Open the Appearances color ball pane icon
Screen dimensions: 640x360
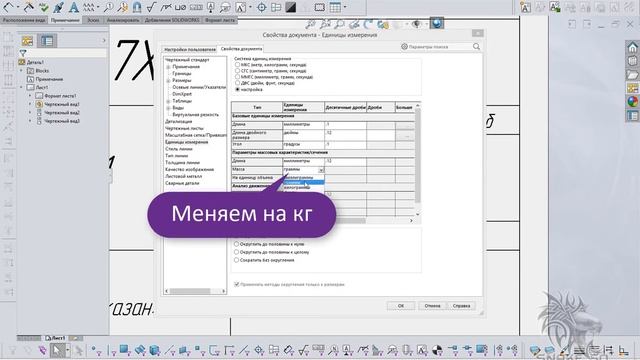(632, 102)
